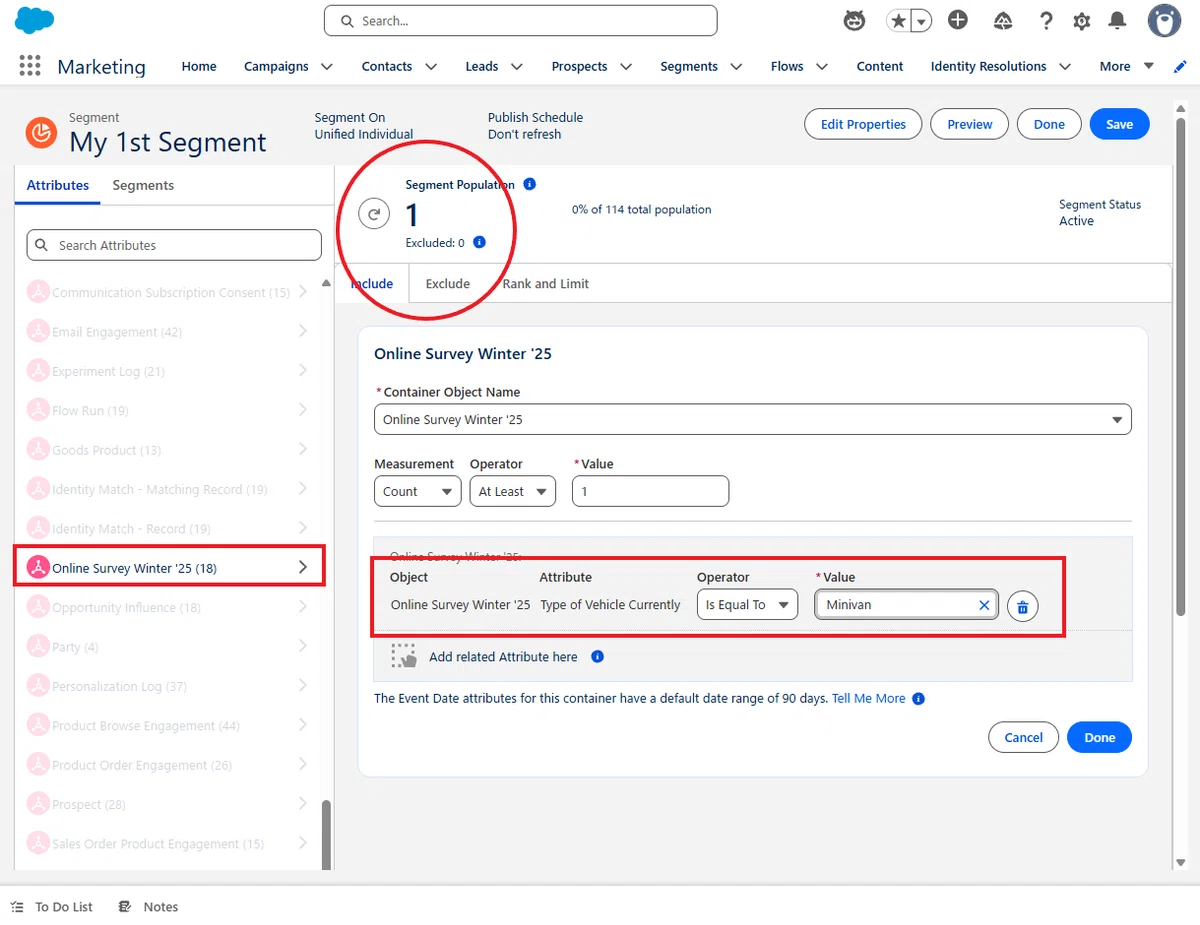The image size is (1200, 925).
Task: Click the Flow Run attribute icon
Action: [38, 411]
